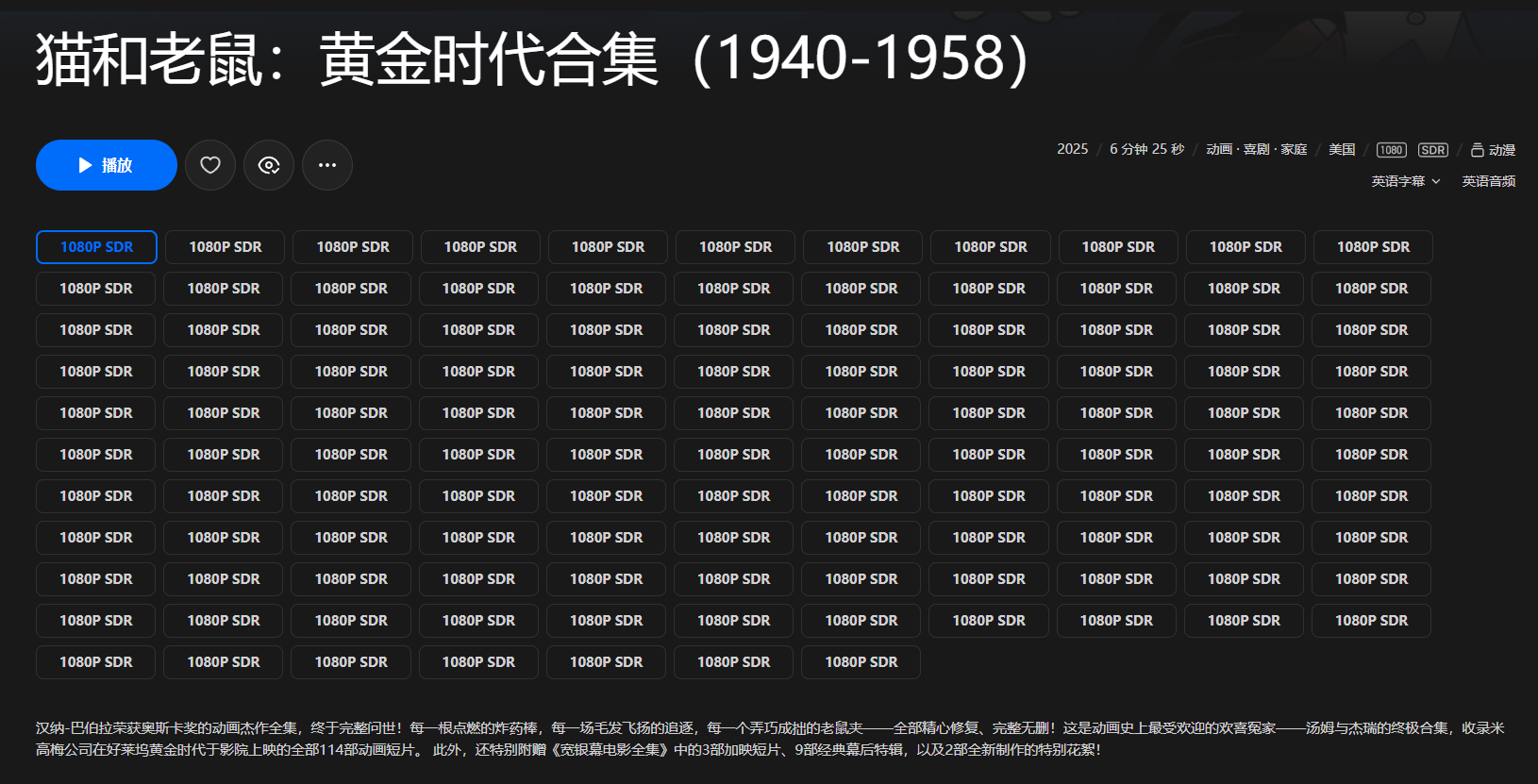Click the blue 播放 play button

pyautogui.click(x=107, y=165)
